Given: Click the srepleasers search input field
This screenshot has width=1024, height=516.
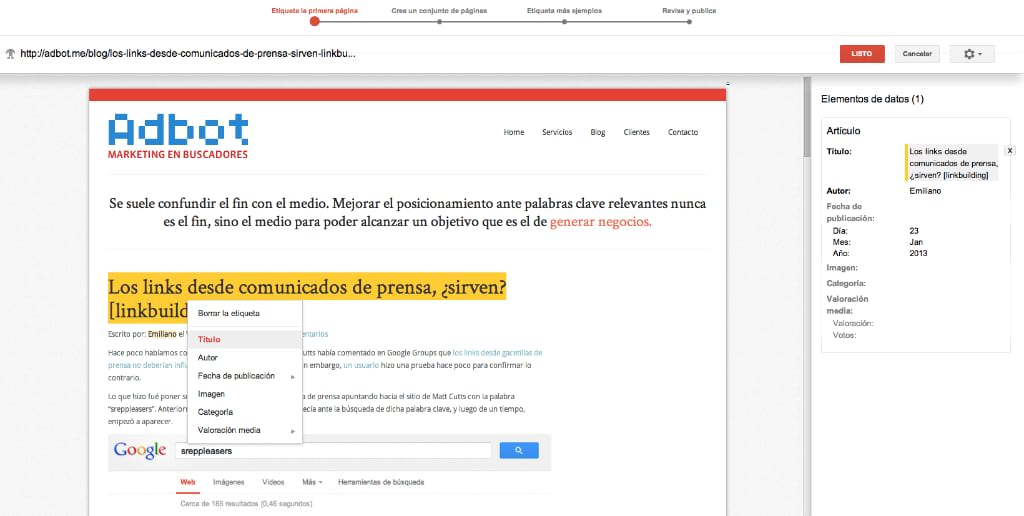Looking at the screenshot, I should tap(332, 451).
